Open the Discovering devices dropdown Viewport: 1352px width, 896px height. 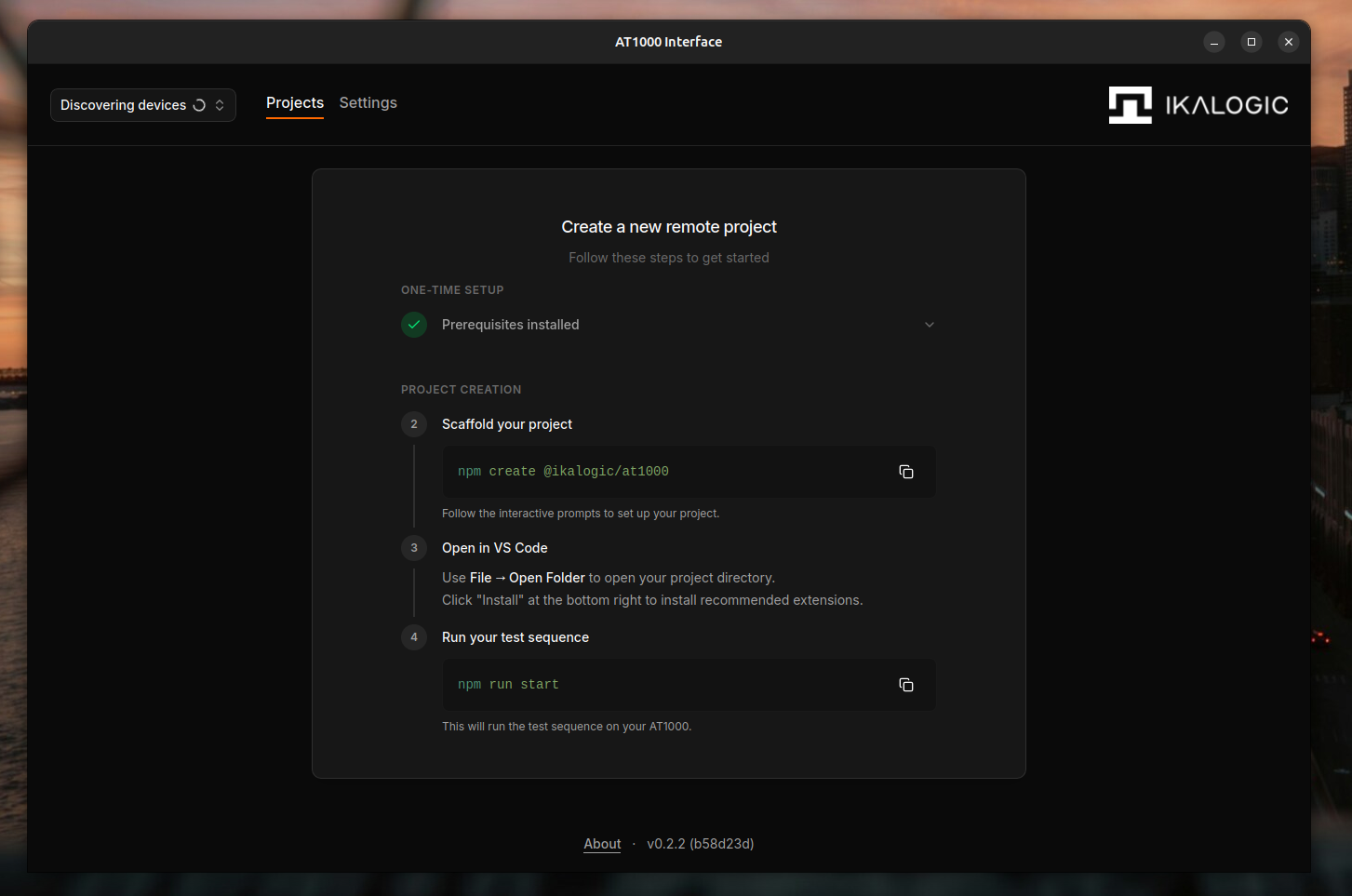click(x=143, y=105)
